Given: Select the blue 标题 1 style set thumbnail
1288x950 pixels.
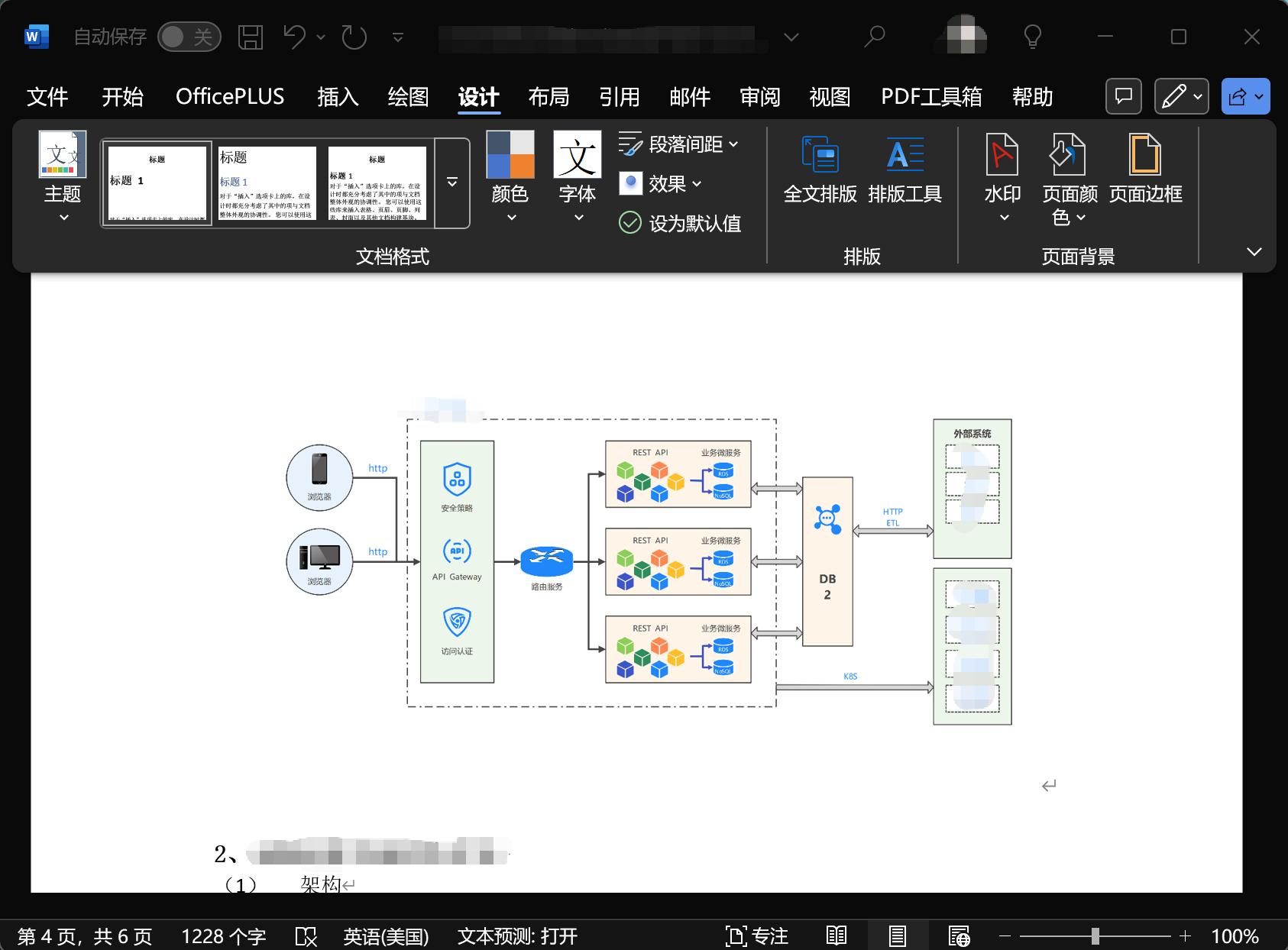Looking at the screenshot, I should pos(267,183).
